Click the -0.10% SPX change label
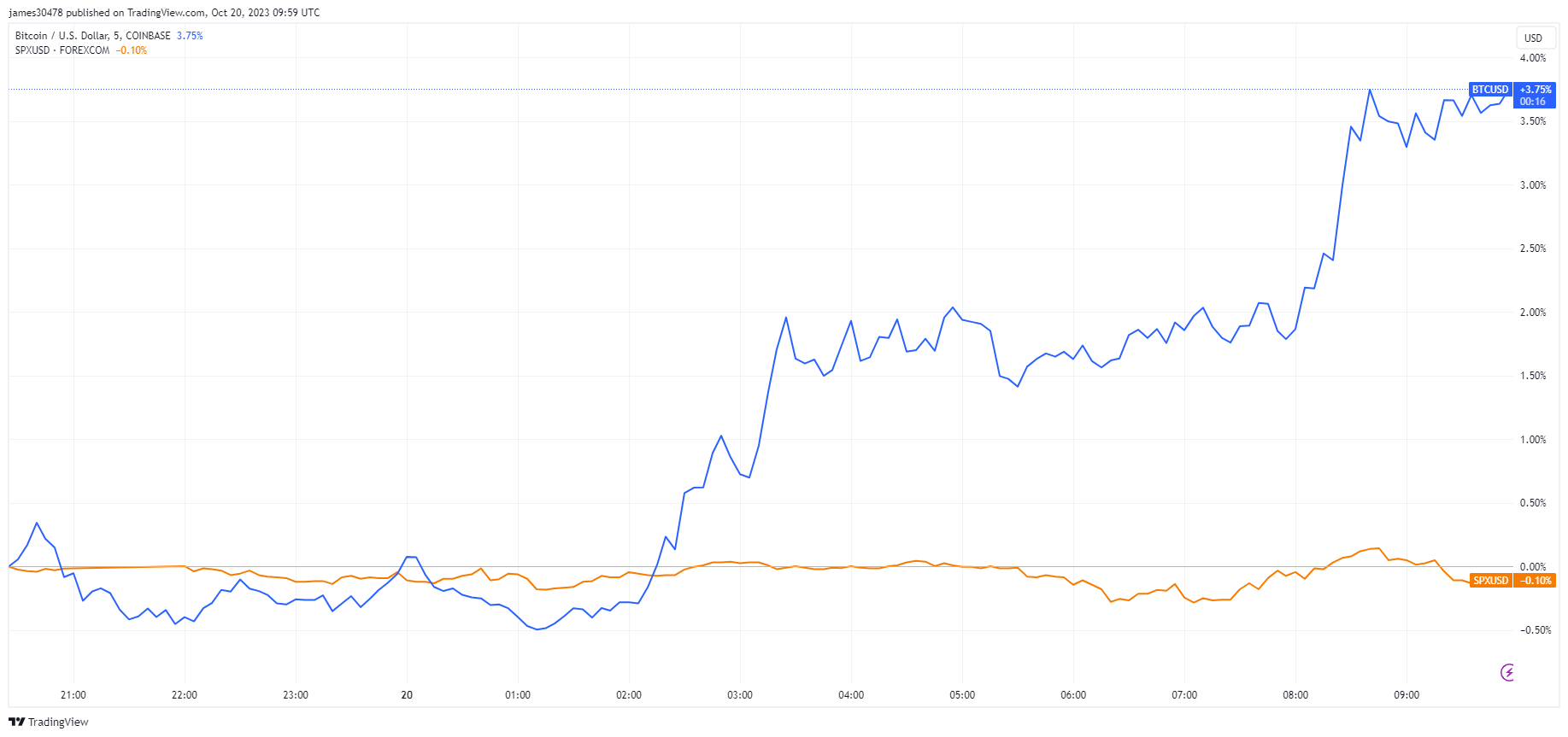The image size is (1568, 737). click(x=1536, y=581)
